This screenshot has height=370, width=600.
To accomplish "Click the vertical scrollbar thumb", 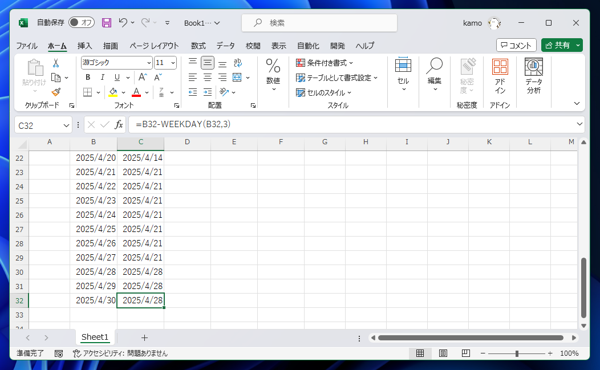I will [x=583, y=288].
